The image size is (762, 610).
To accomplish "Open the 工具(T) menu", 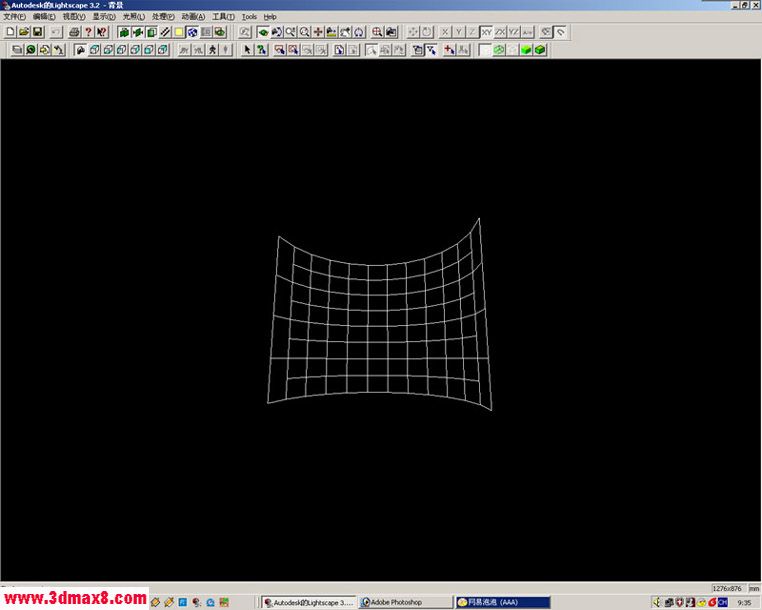I will click(223, 17).
